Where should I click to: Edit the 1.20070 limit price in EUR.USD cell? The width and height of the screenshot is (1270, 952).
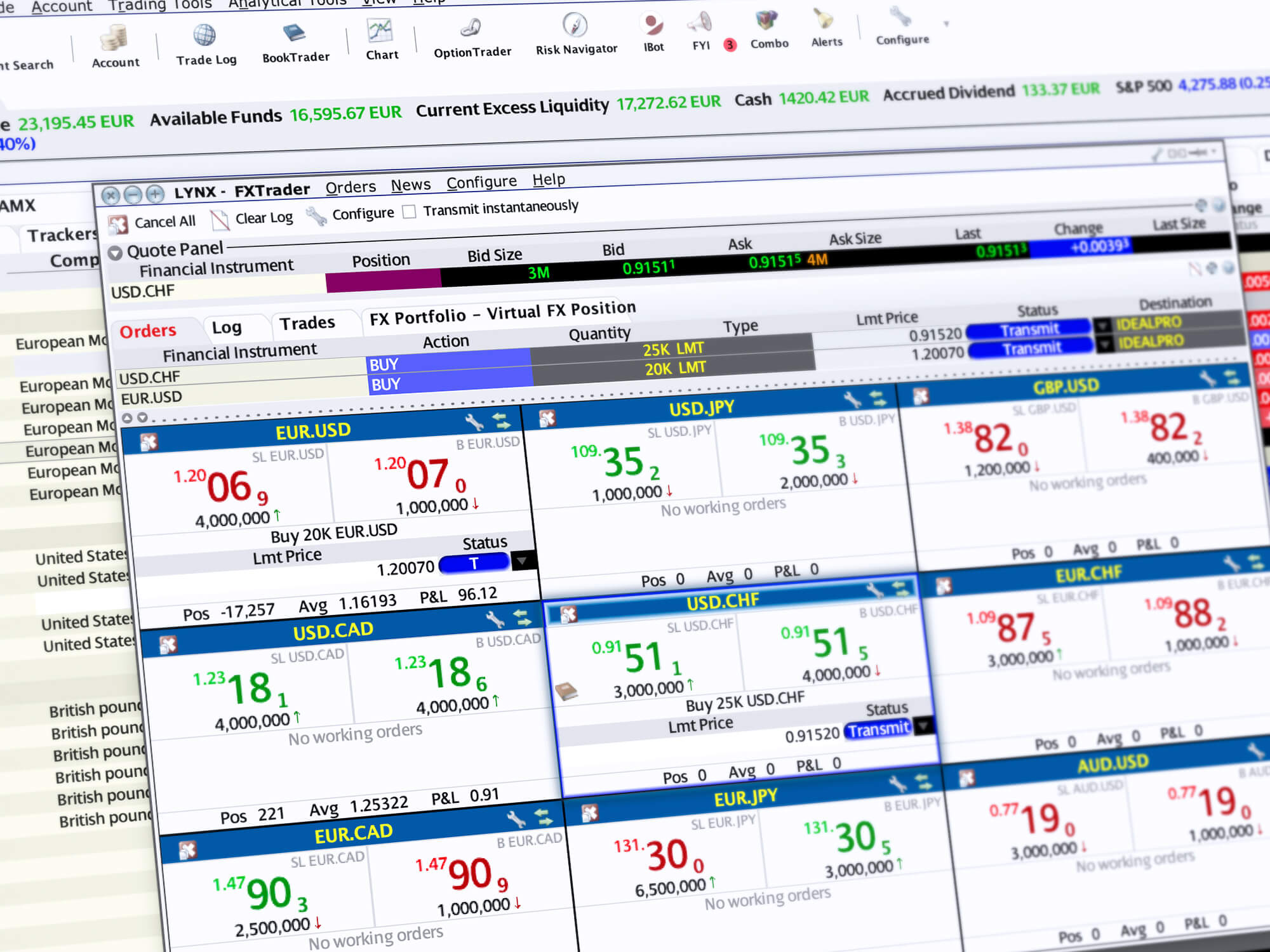coord(405,567)
